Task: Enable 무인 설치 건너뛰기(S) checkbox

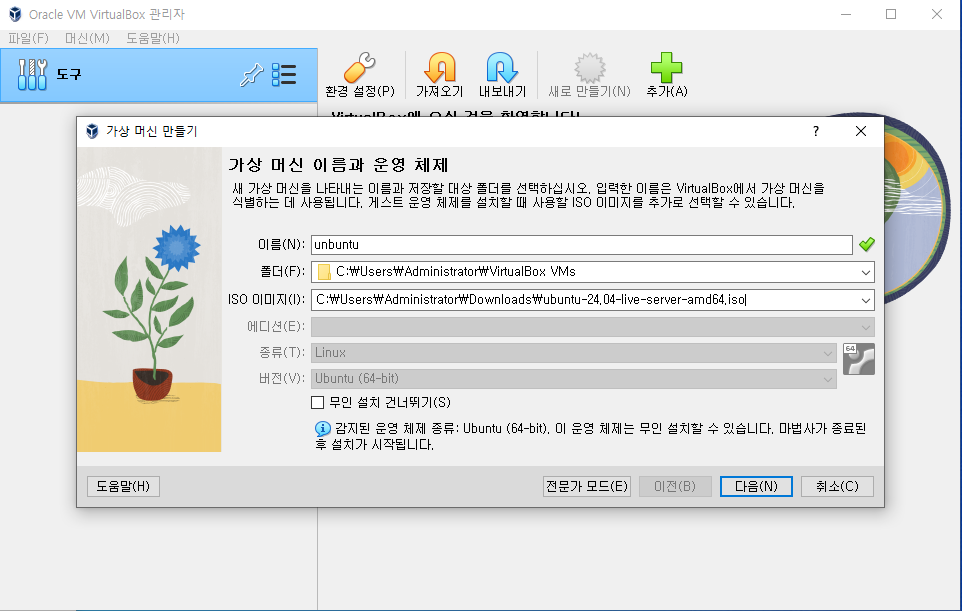Action: 317,402
